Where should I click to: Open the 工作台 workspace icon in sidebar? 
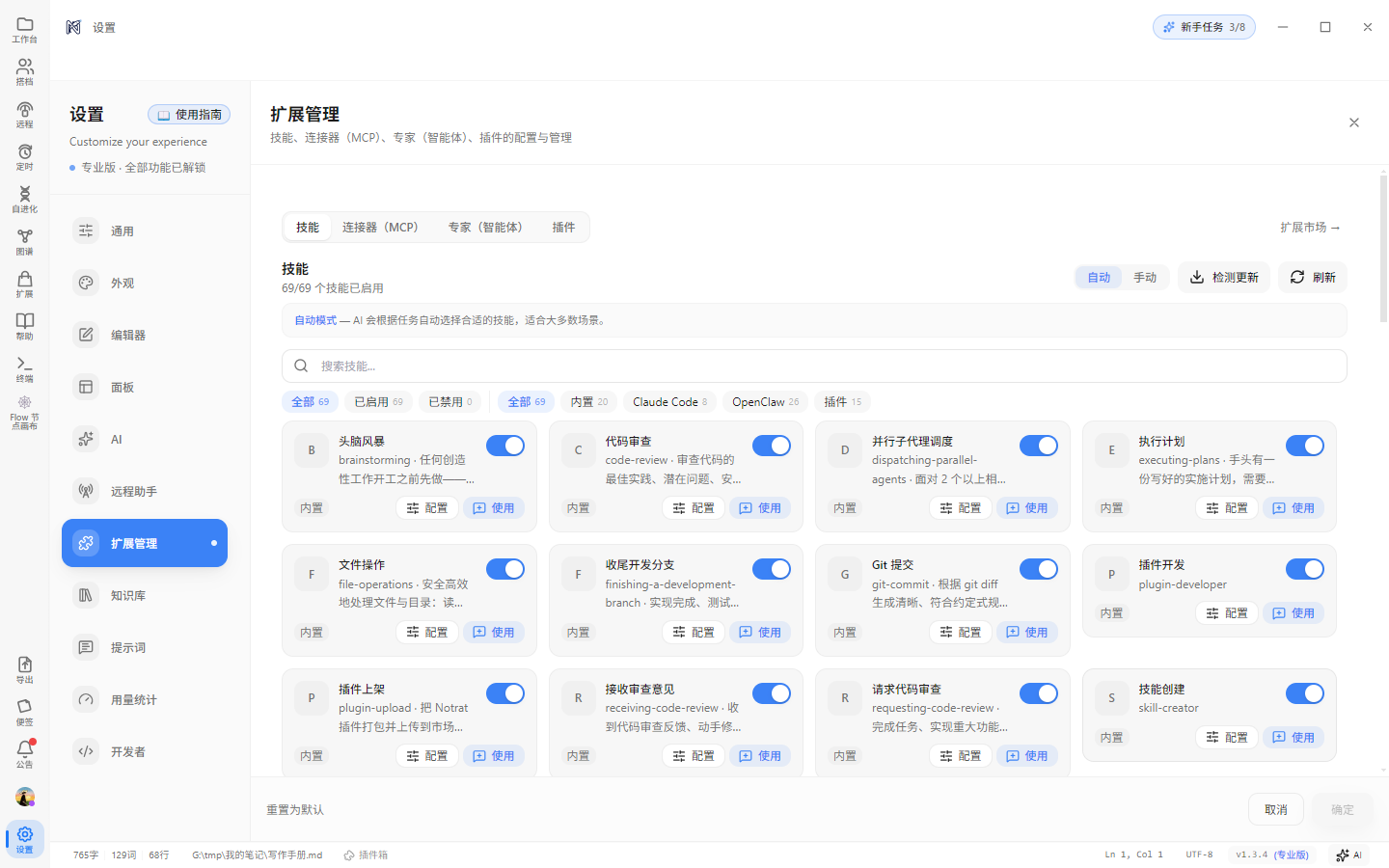25,30
